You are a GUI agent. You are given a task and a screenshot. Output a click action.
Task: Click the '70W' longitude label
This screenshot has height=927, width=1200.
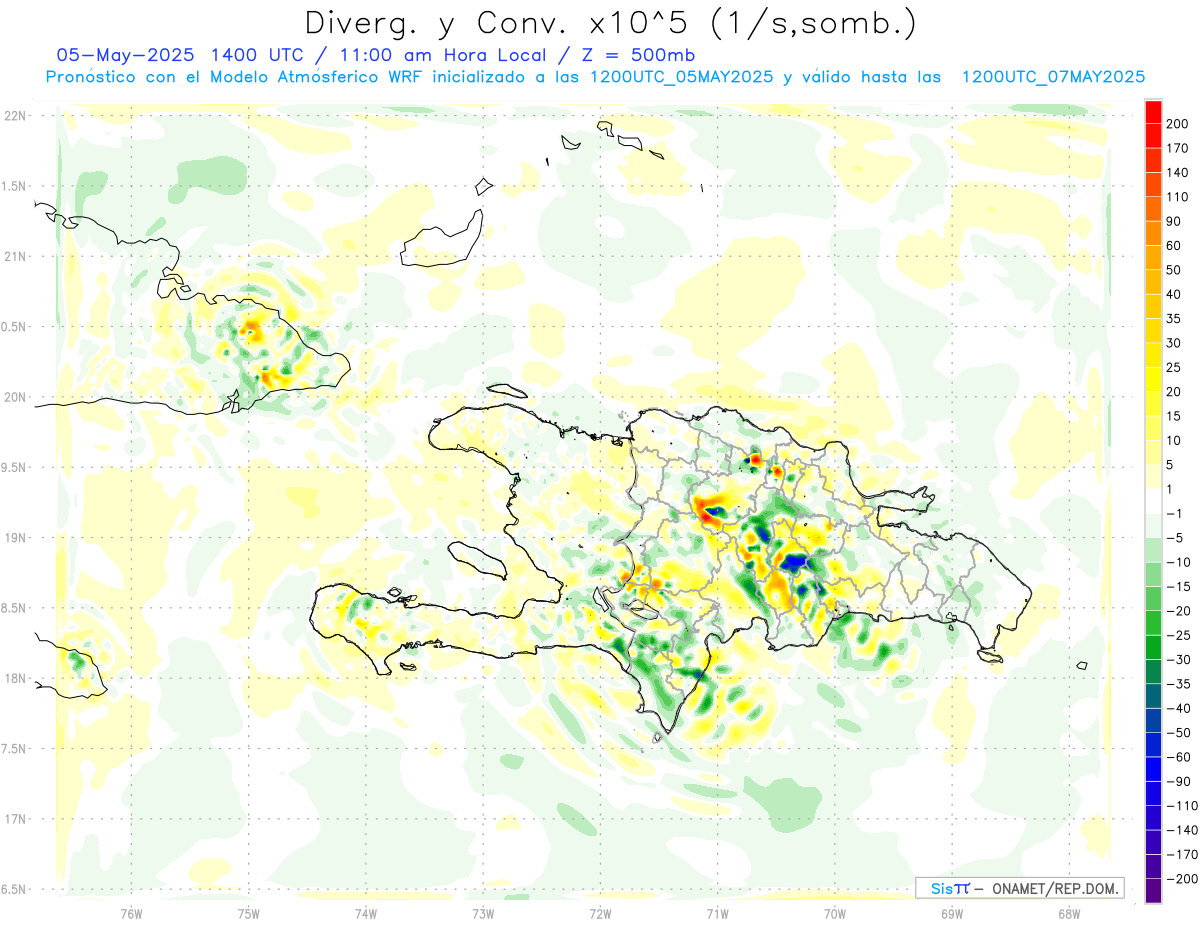tap(834, 914)
